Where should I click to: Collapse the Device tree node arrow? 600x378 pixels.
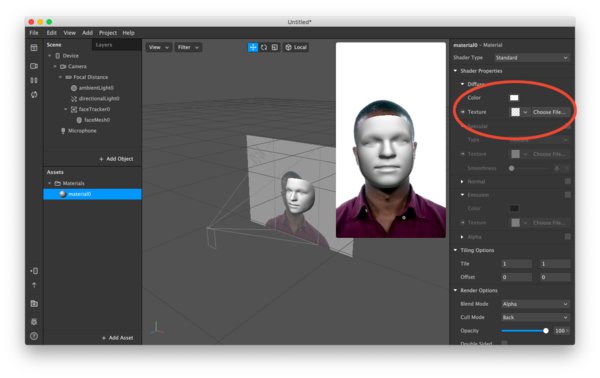[x=49, y=56]
